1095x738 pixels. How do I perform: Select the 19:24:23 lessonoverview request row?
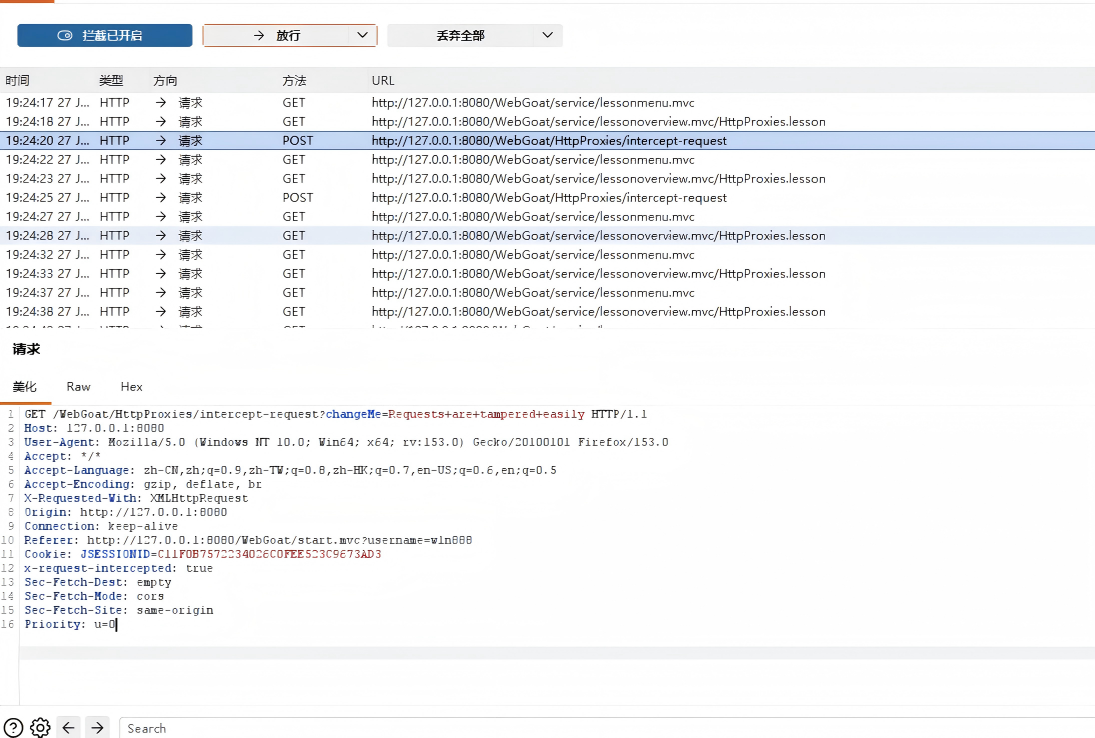548,179
